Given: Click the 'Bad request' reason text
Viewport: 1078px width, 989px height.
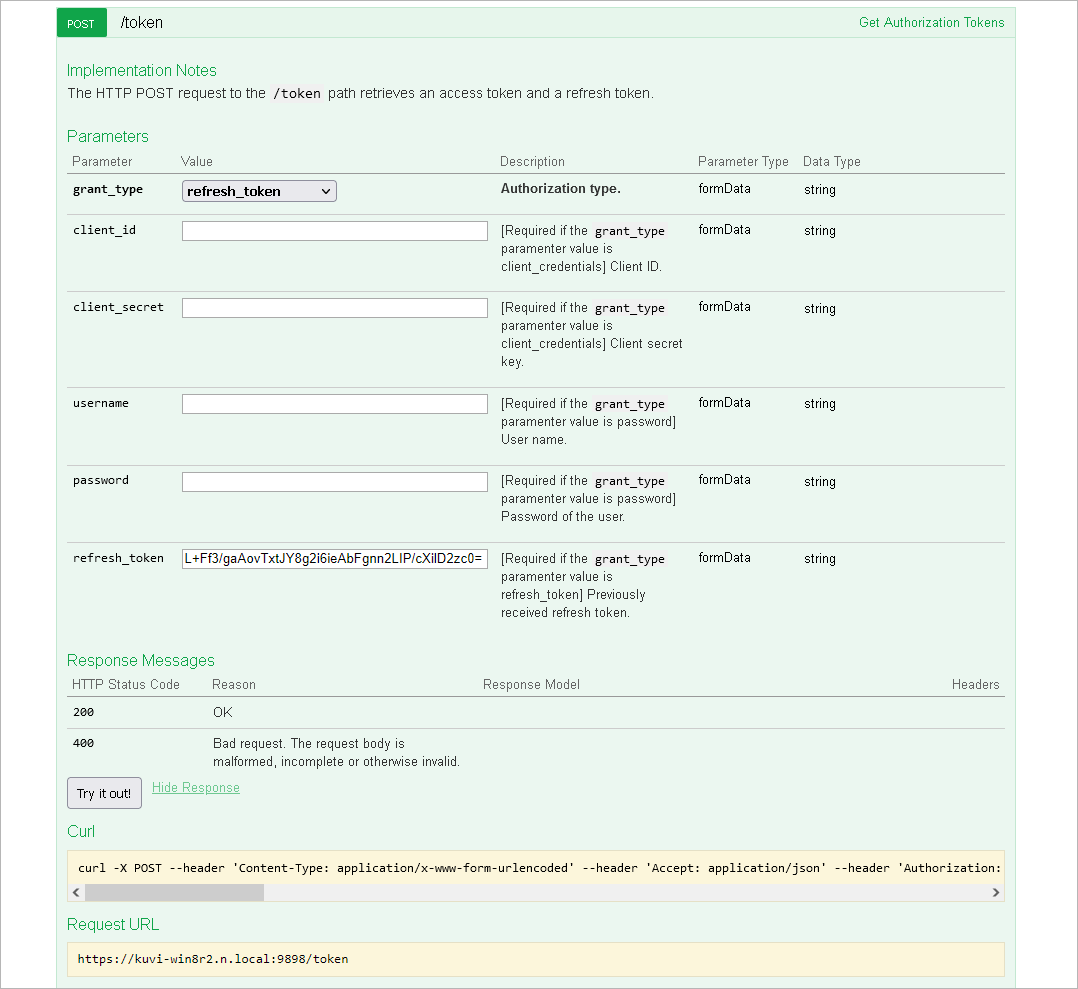Looking at the screenshot, I should tap(336, 753).
